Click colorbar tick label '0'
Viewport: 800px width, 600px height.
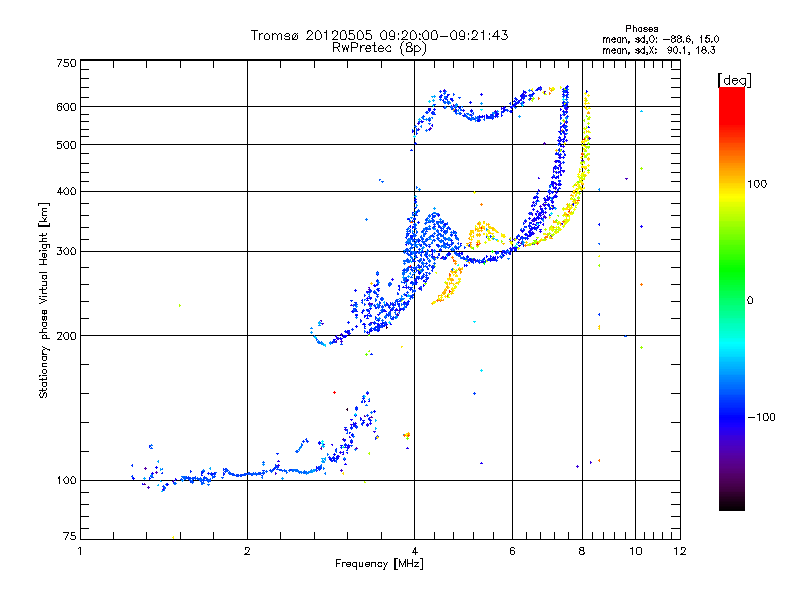[x=750, y=301]
